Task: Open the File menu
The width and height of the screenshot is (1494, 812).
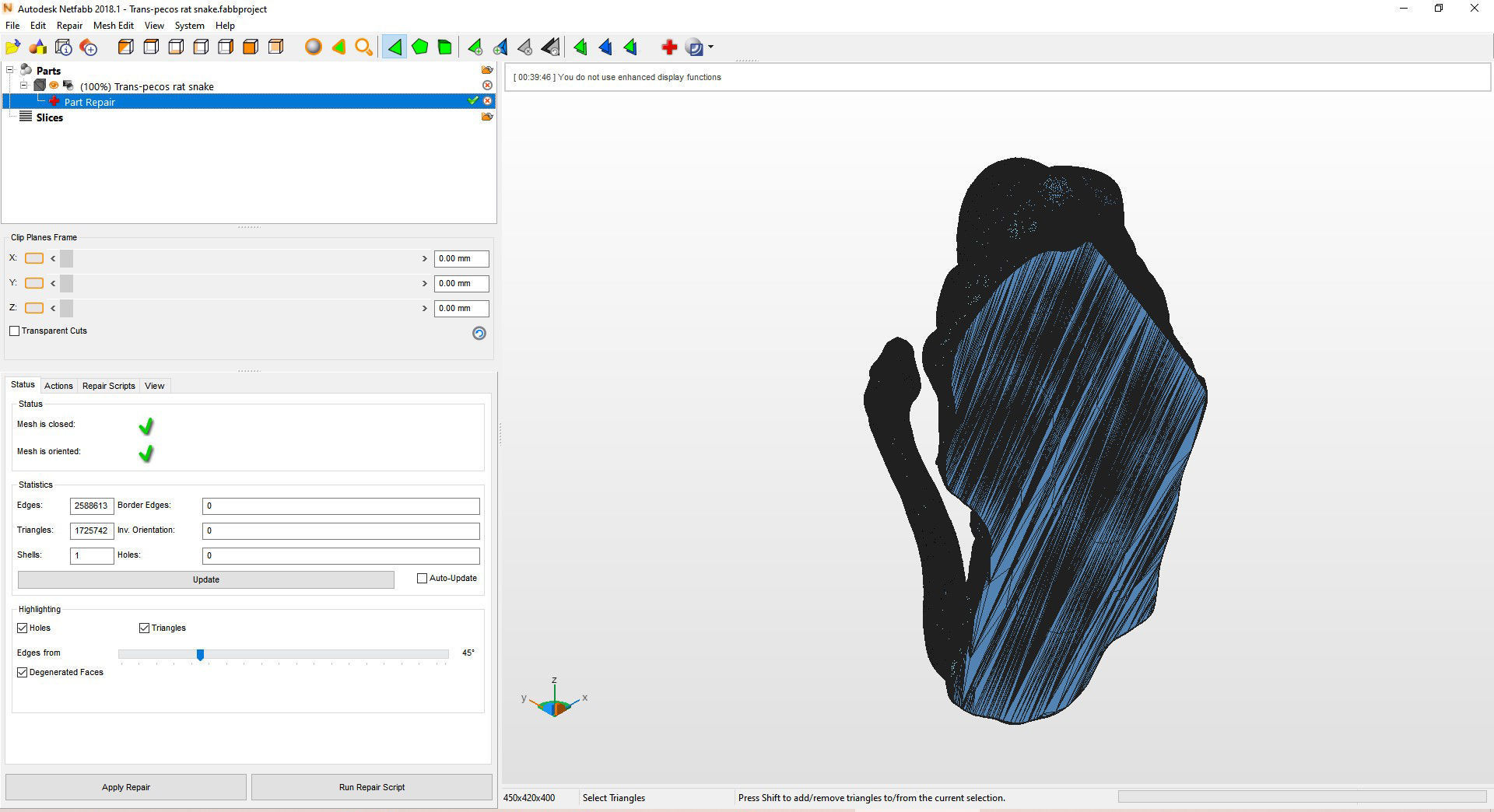Action: point(12,26)
